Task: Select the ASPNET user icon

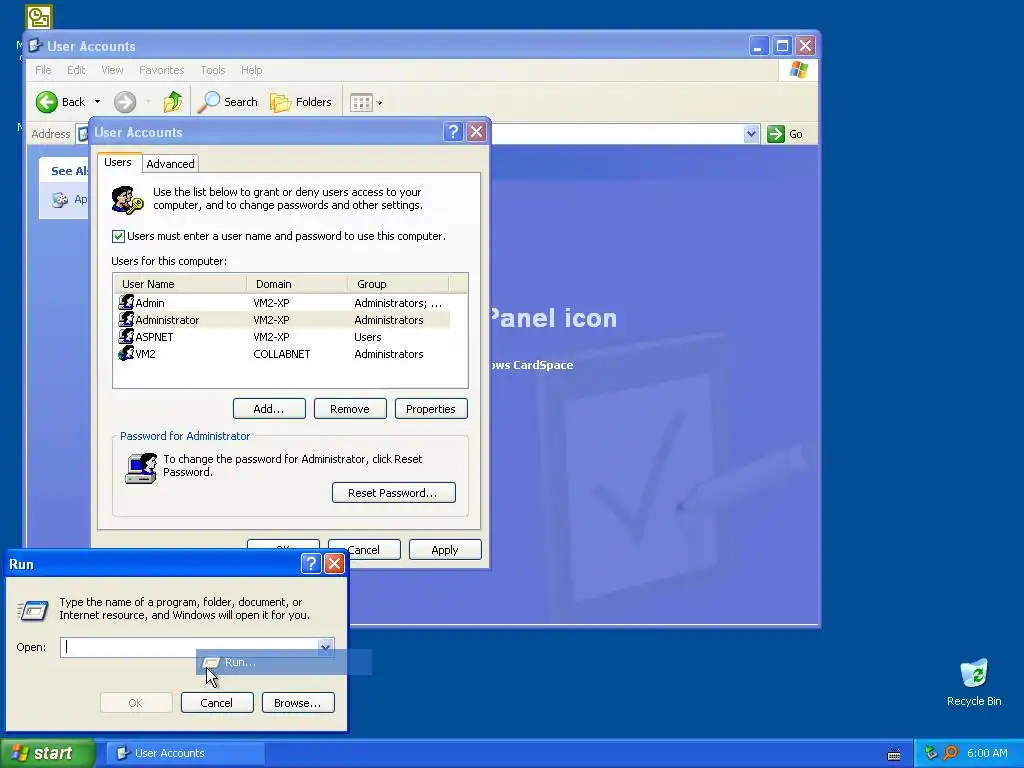Action: pos(126,337)
